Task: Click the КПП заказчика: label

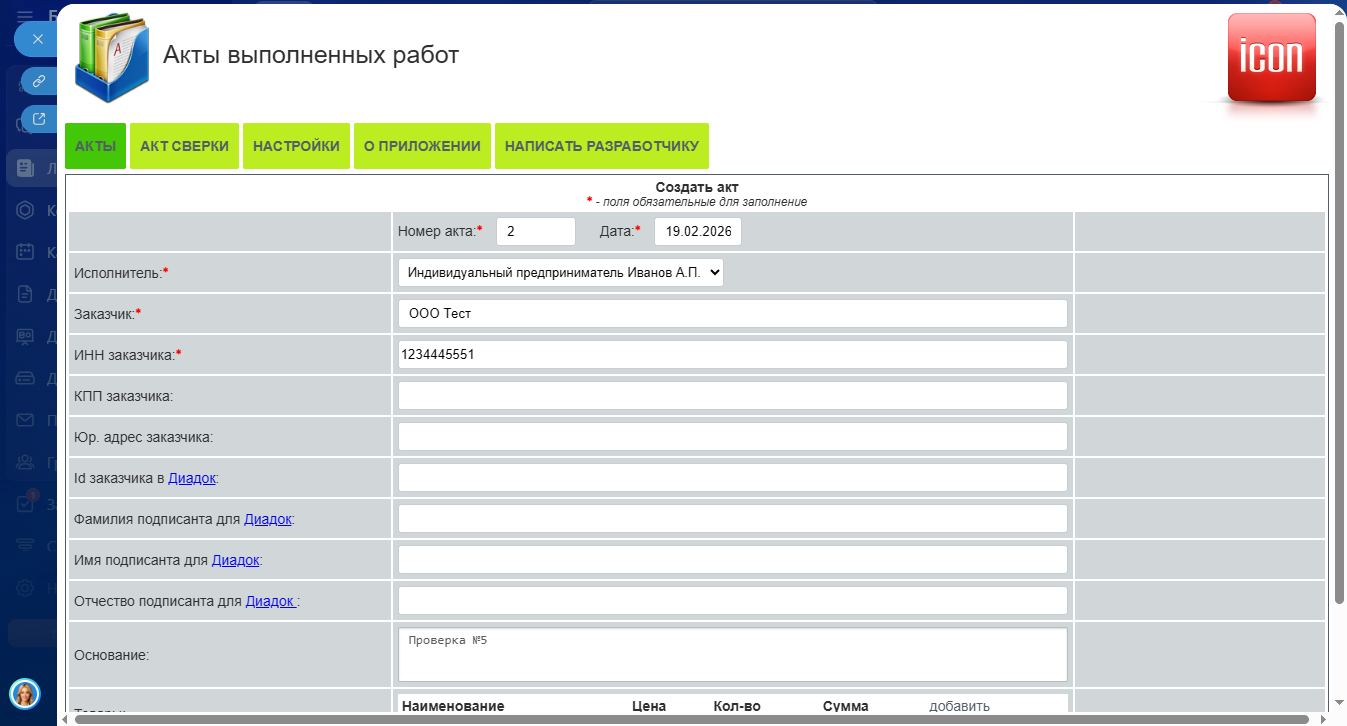Action: [x=124, y=396]
